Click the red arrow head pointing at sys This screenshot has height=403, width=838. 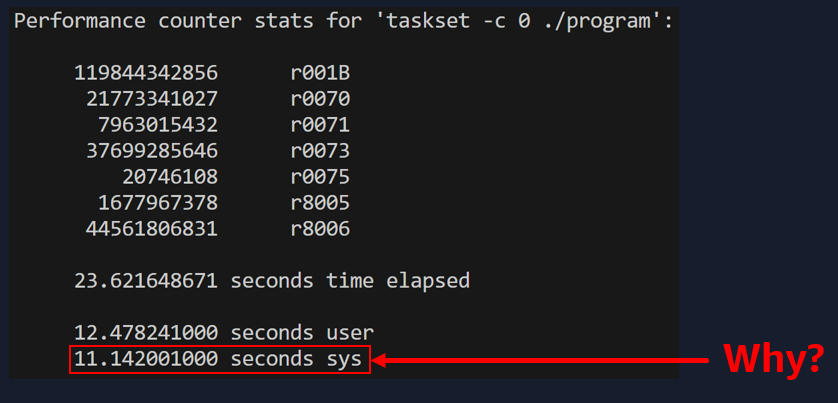[x=378, y=360]
